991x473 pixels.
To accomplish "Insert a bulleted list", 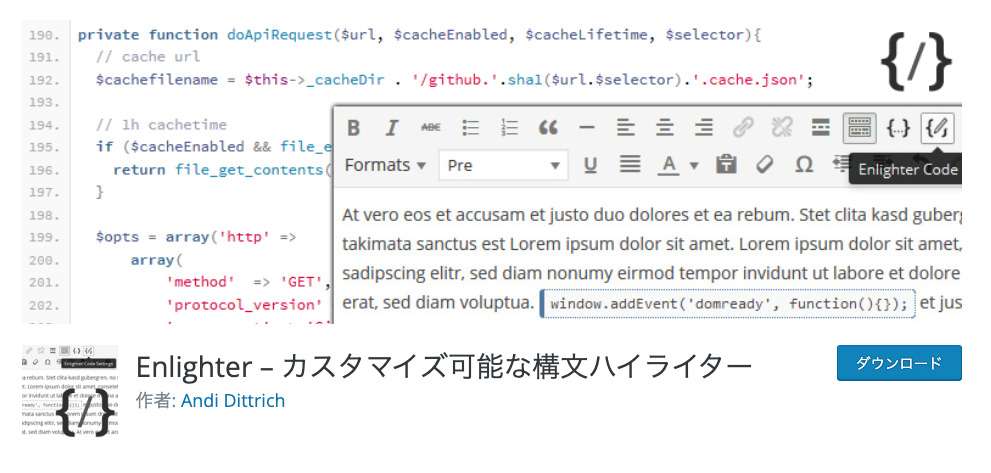I will coord(470,128).
